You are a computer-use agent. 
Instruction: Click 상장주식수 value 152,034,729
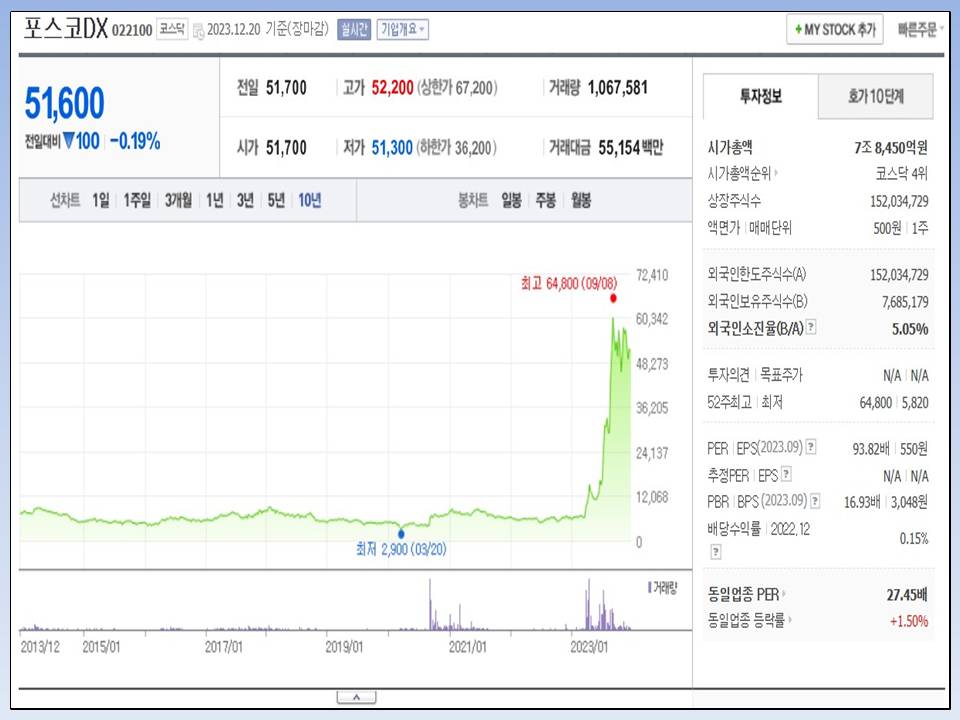(x=899, y=201)
